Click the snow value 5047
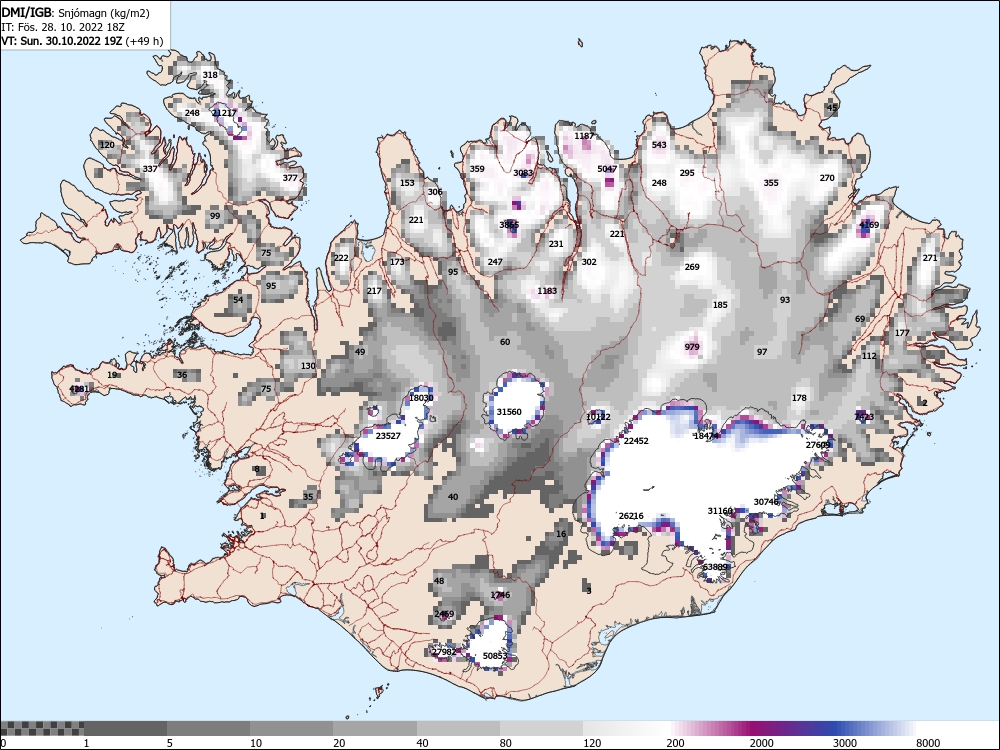Image resolution: width=1000 pixels, height=750 pixels. click(x=607, y=169)
